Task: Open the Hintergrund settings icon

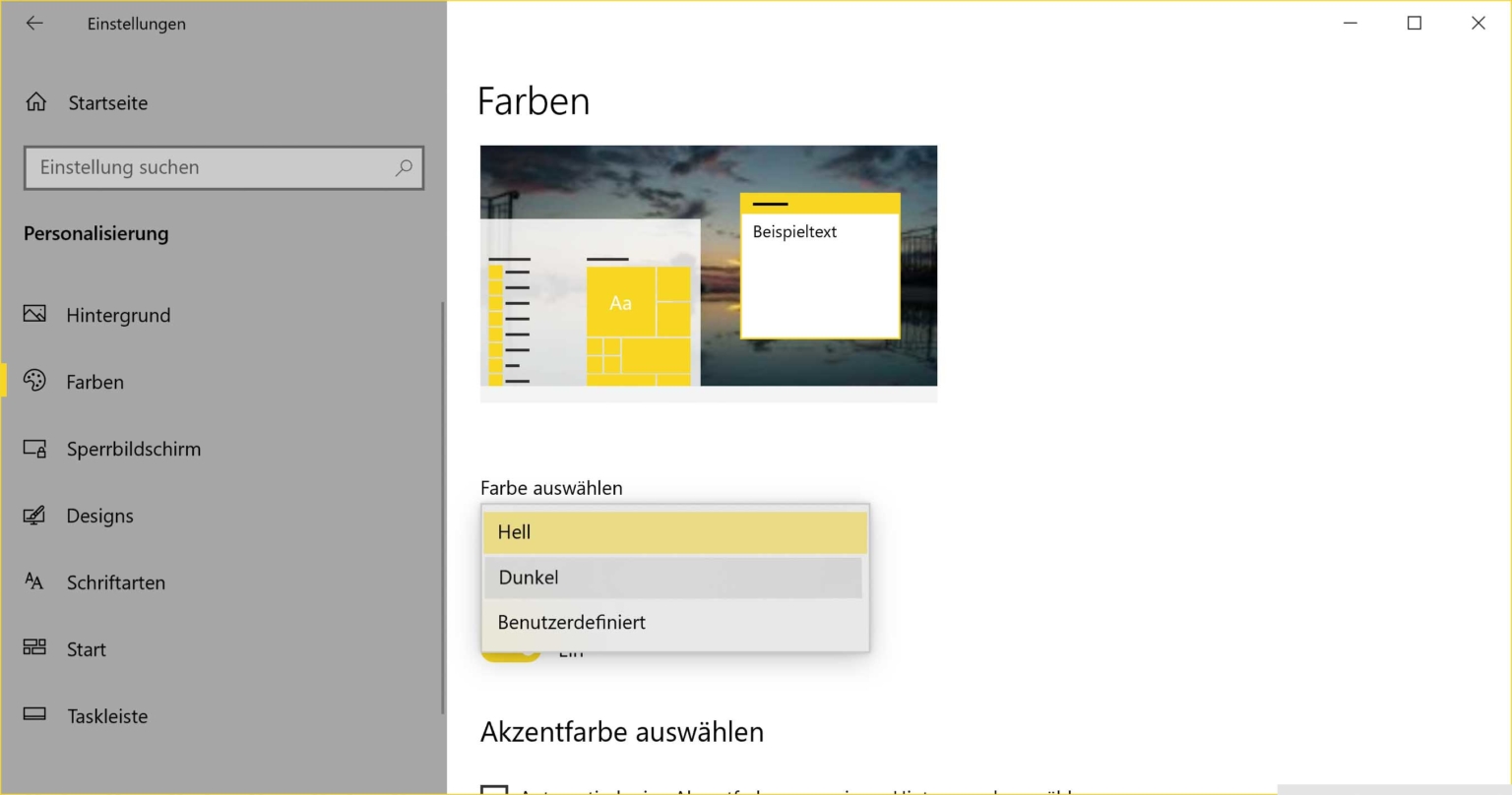Action: [32, 315]
